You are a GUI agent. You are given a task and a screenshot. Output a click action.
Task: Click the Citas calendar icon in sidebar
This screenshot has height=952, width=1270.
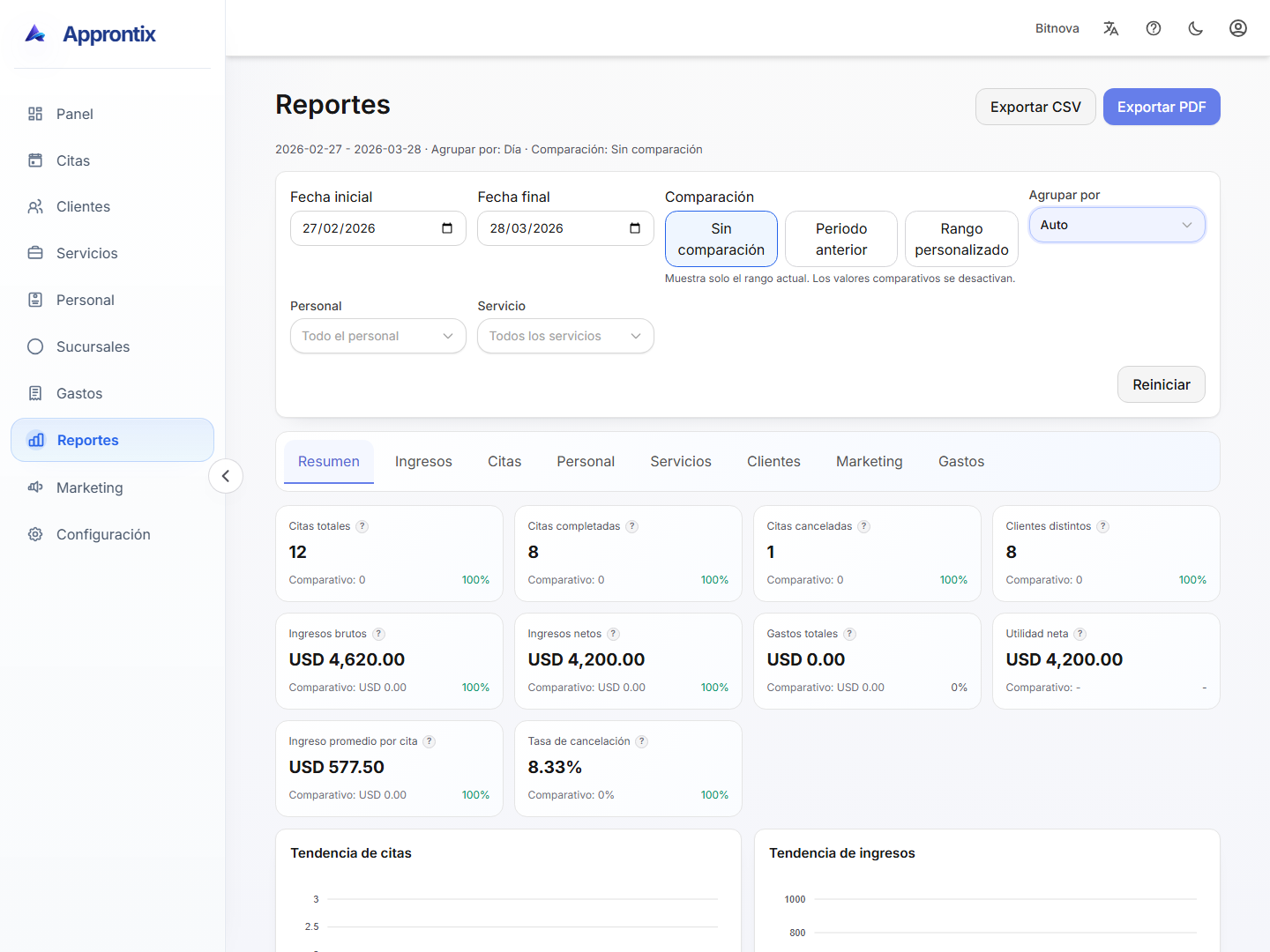35,160
